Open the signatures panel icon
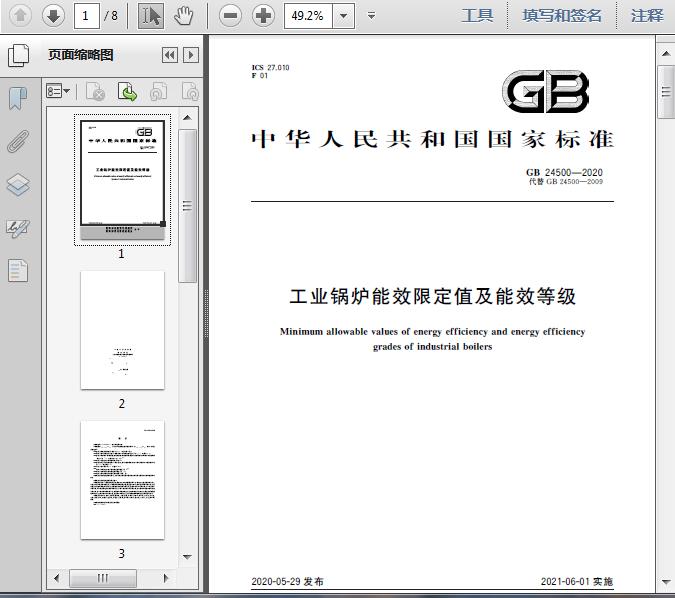 18,228
